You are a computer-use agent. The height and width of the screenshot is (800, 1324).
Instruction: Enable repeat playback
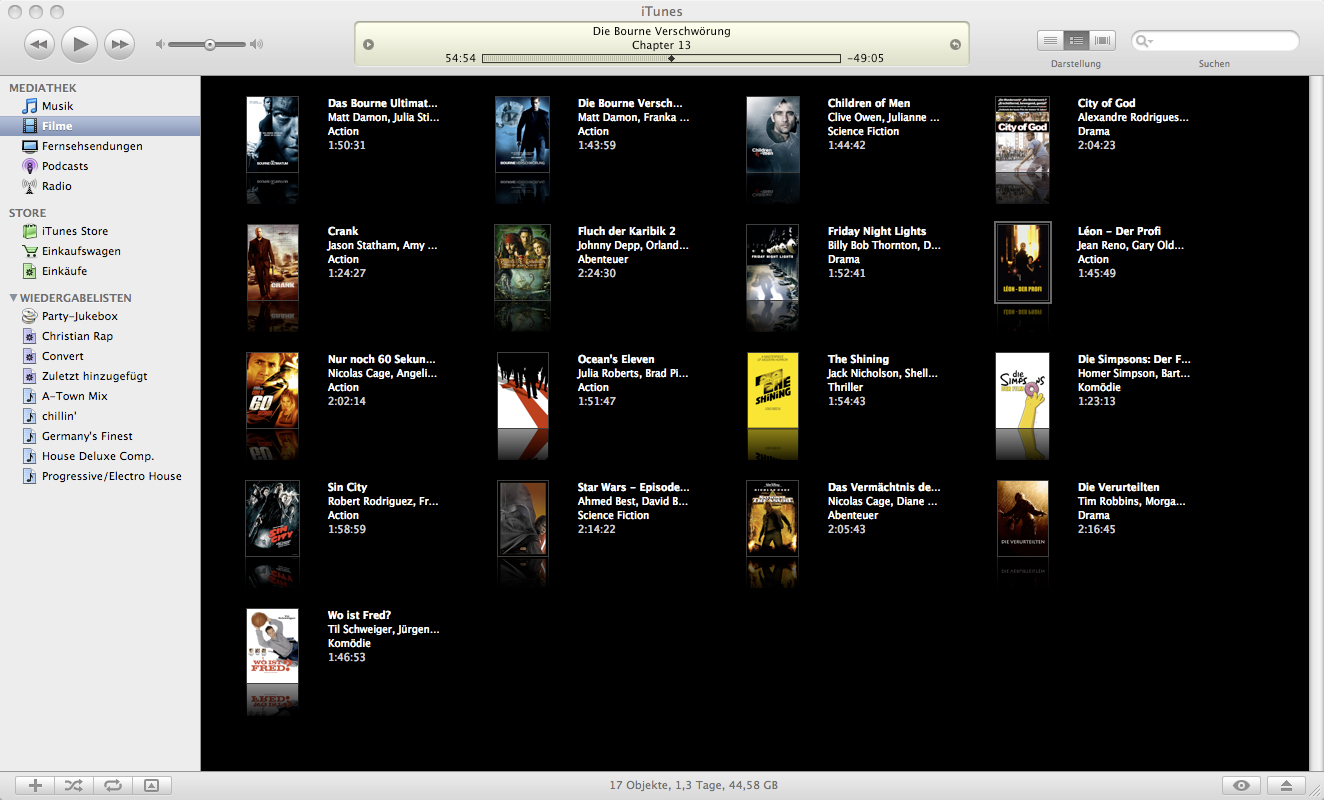112,785
